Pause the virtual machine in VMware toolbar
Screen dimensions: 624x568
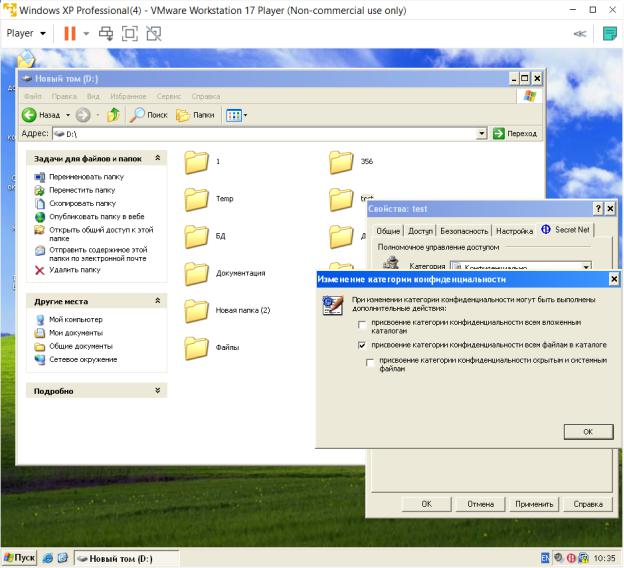pyautogui.click(x=70, y=33)
